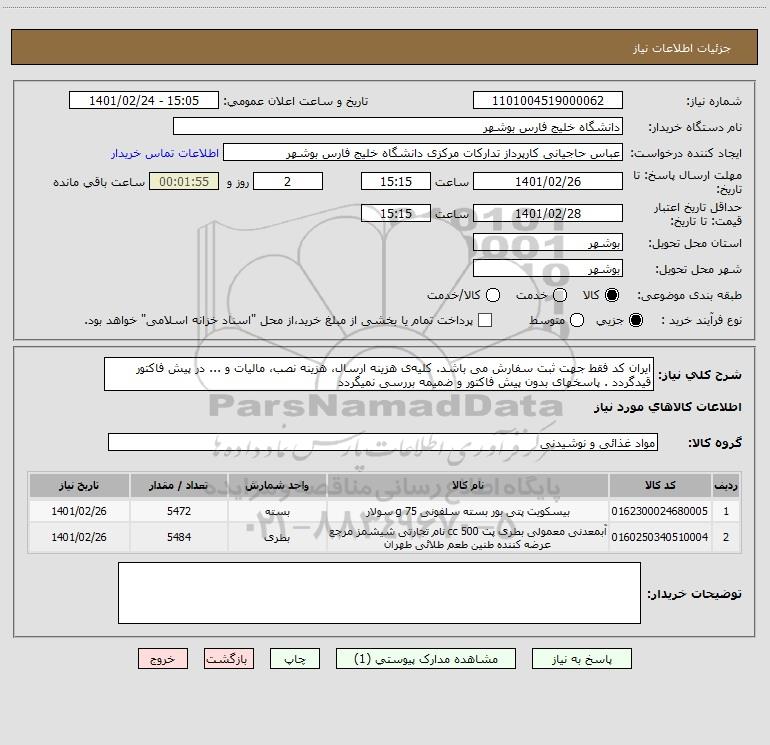Click the delivery city field بوشهر

[x=548, y=269]
